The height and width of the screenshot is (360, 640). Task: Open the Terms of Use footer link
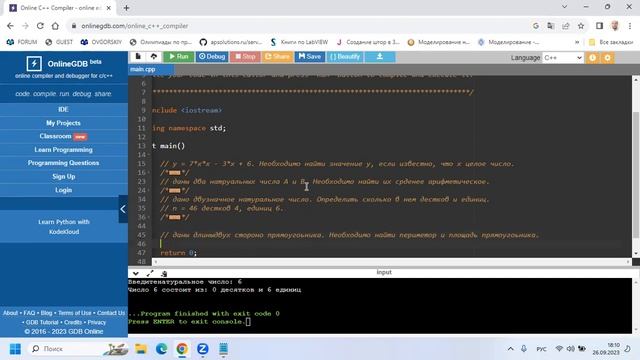click(75, 313)
